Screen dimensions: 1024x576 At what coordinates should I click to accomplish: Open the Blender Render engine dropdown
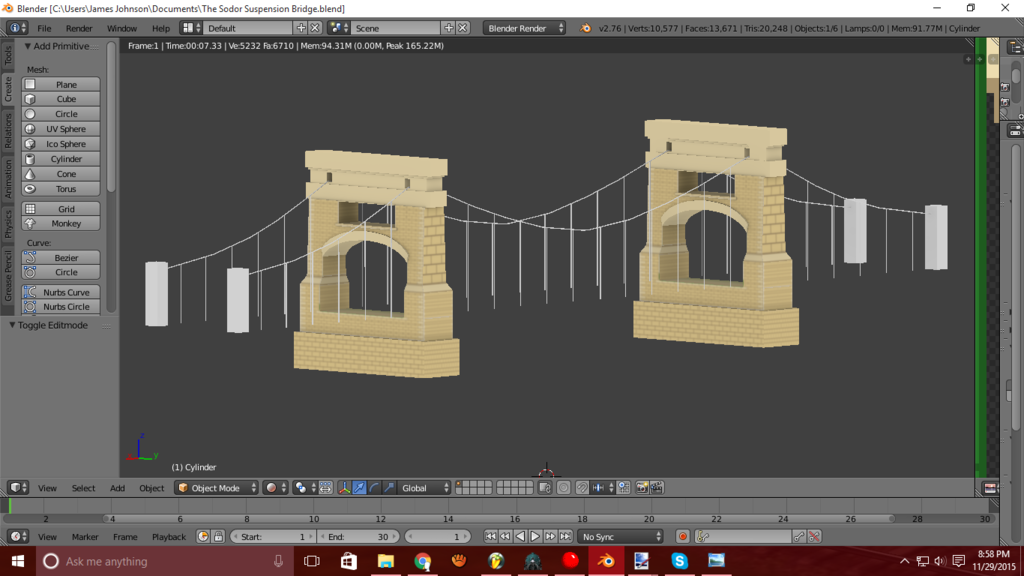pyautogui.click(x=524, y=28)
